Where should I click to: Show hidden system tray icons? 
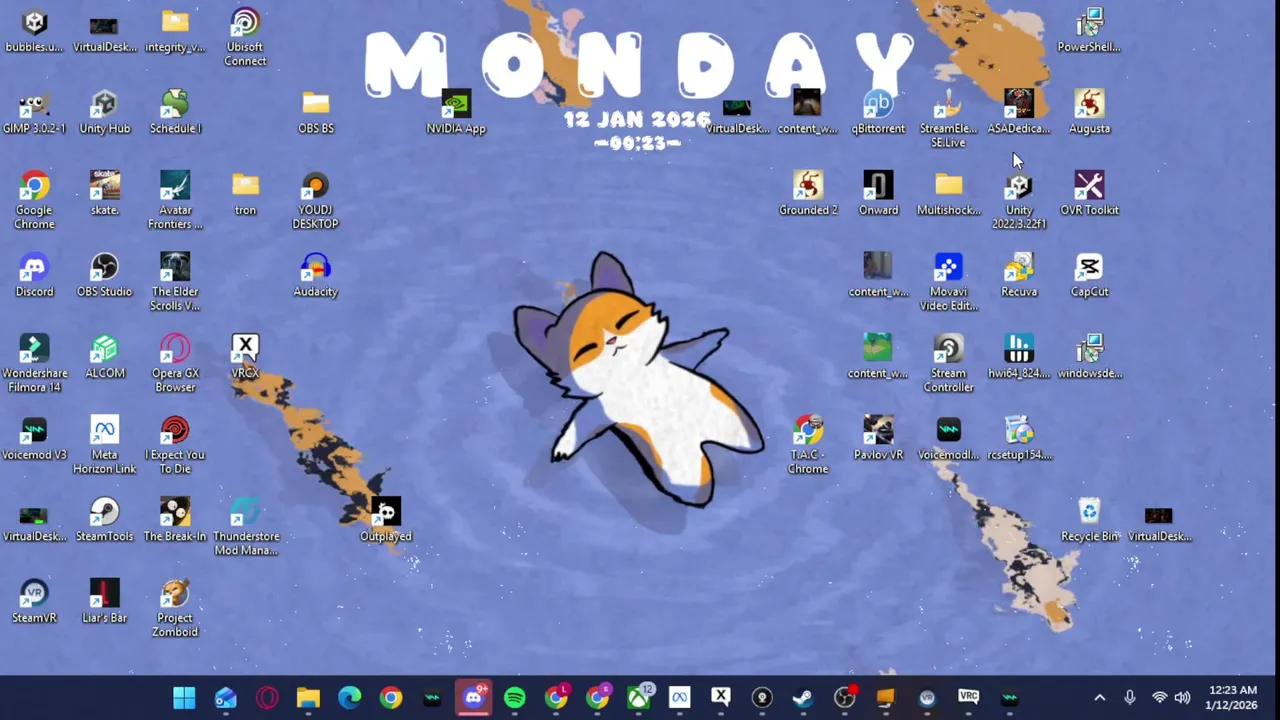[1099, 698]
